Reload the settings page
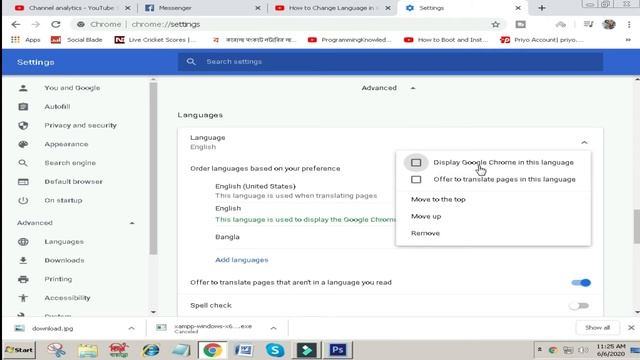The height and width of the screenshot is (360, 640). 56,24
